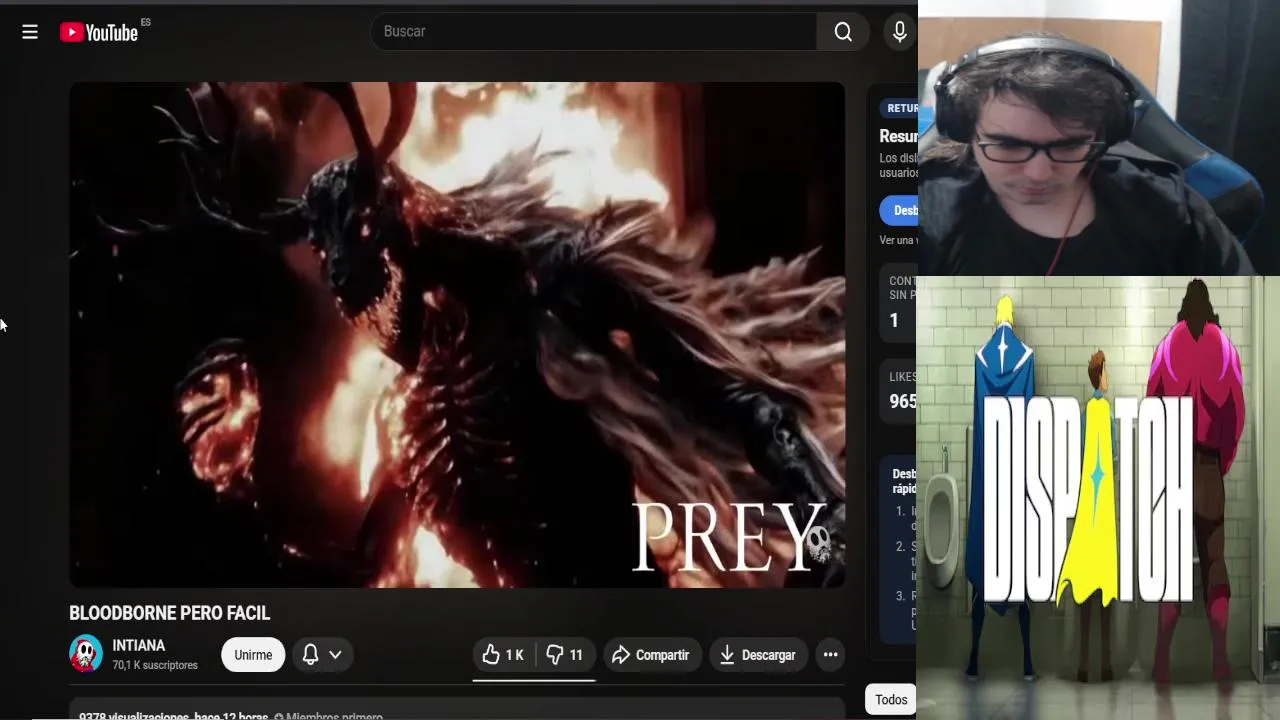This screenshot has width=1280, height=720.
Task: Click the Descargar download button
Action: point(759,655)
